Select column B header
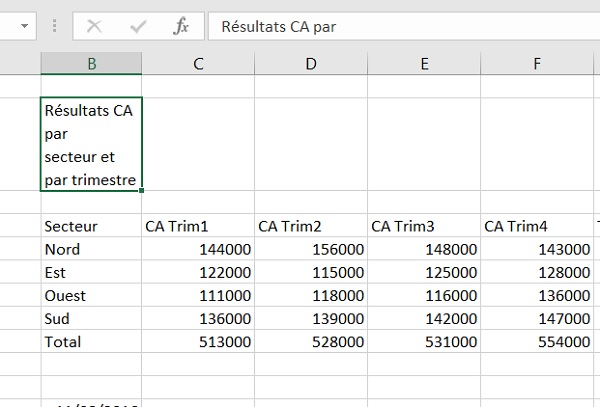Image resolution: width=600 pixels, height=407 pixels. tap(91, 63)
